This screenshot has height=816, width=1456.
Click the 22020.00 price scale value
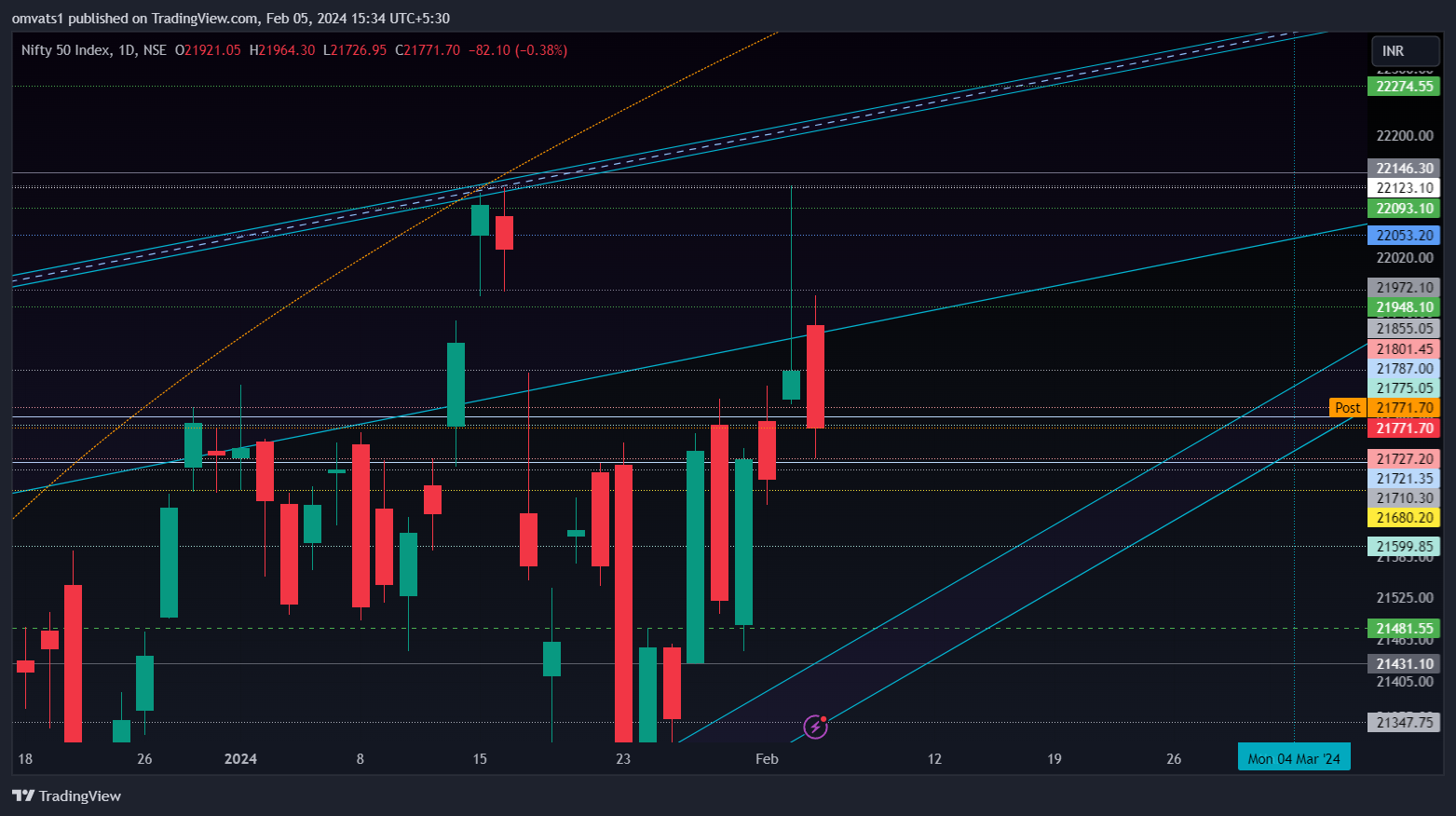coord(1404,258)
